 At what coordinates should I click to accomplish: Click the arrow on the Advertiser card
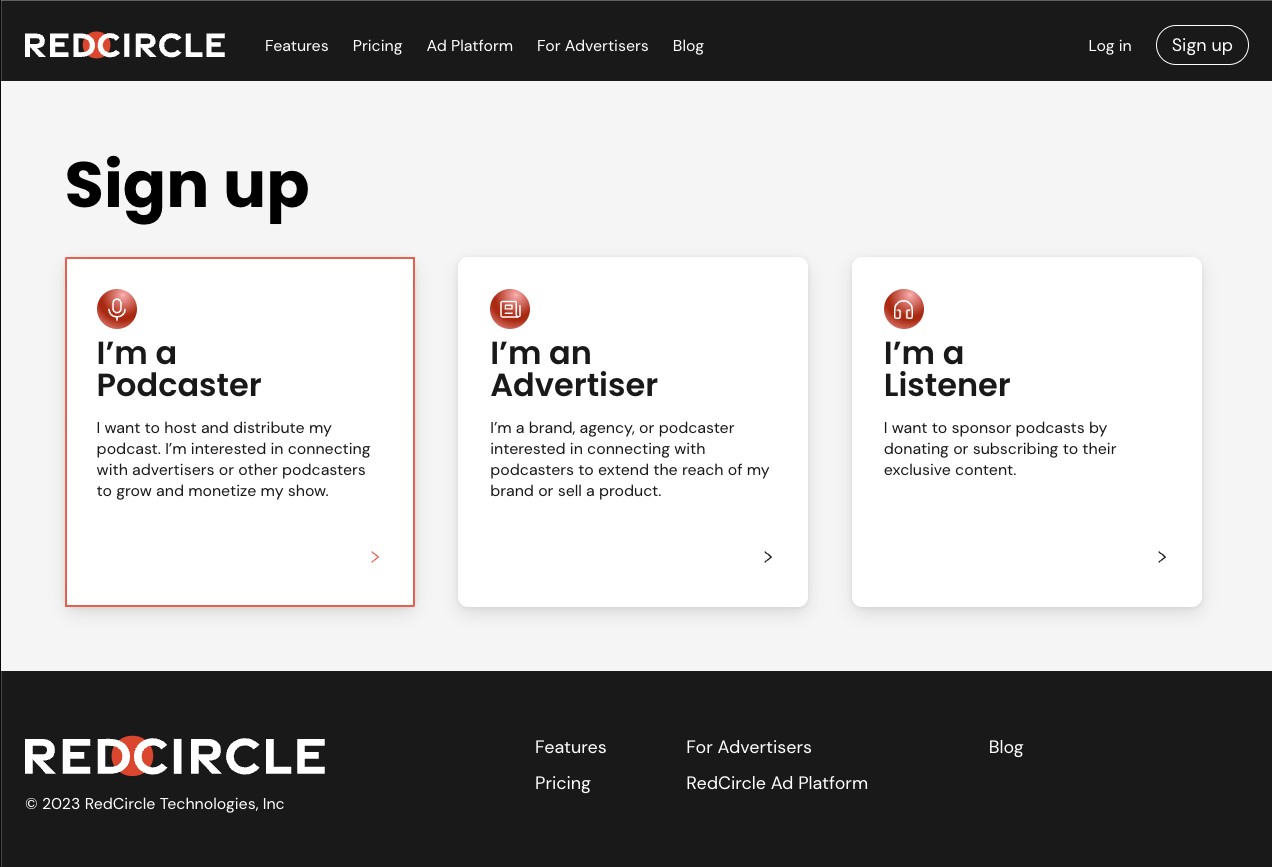[768, 557]
